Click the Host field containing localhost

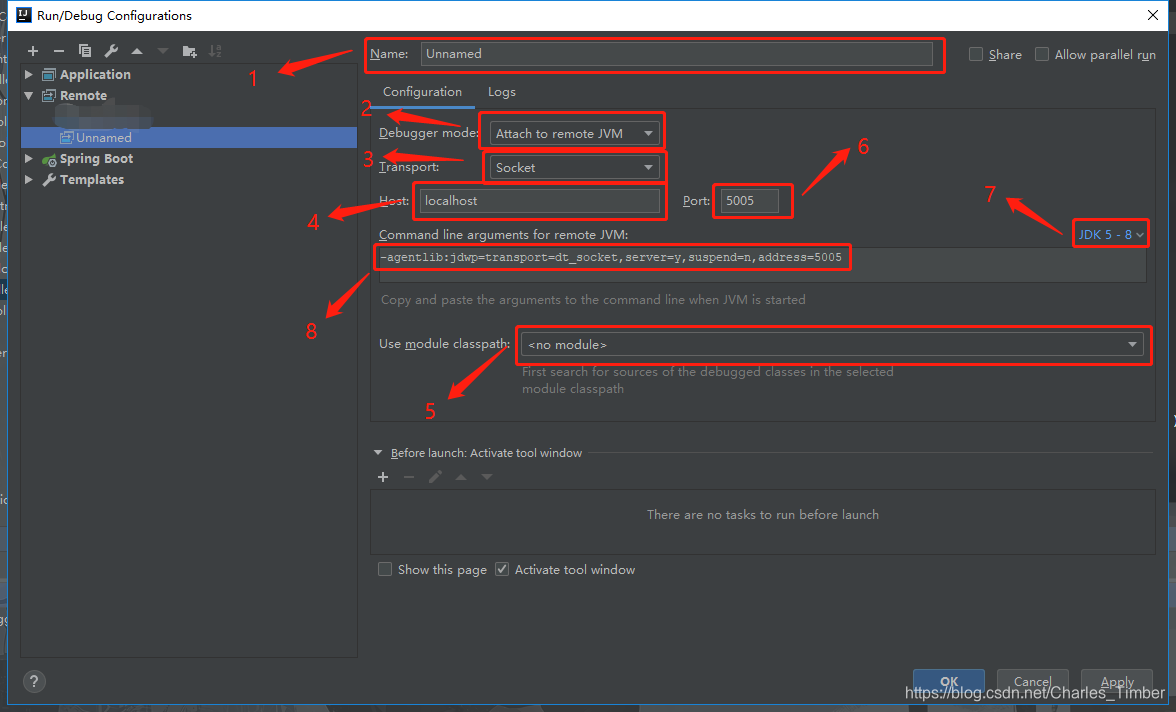click(x=539, y=201)
